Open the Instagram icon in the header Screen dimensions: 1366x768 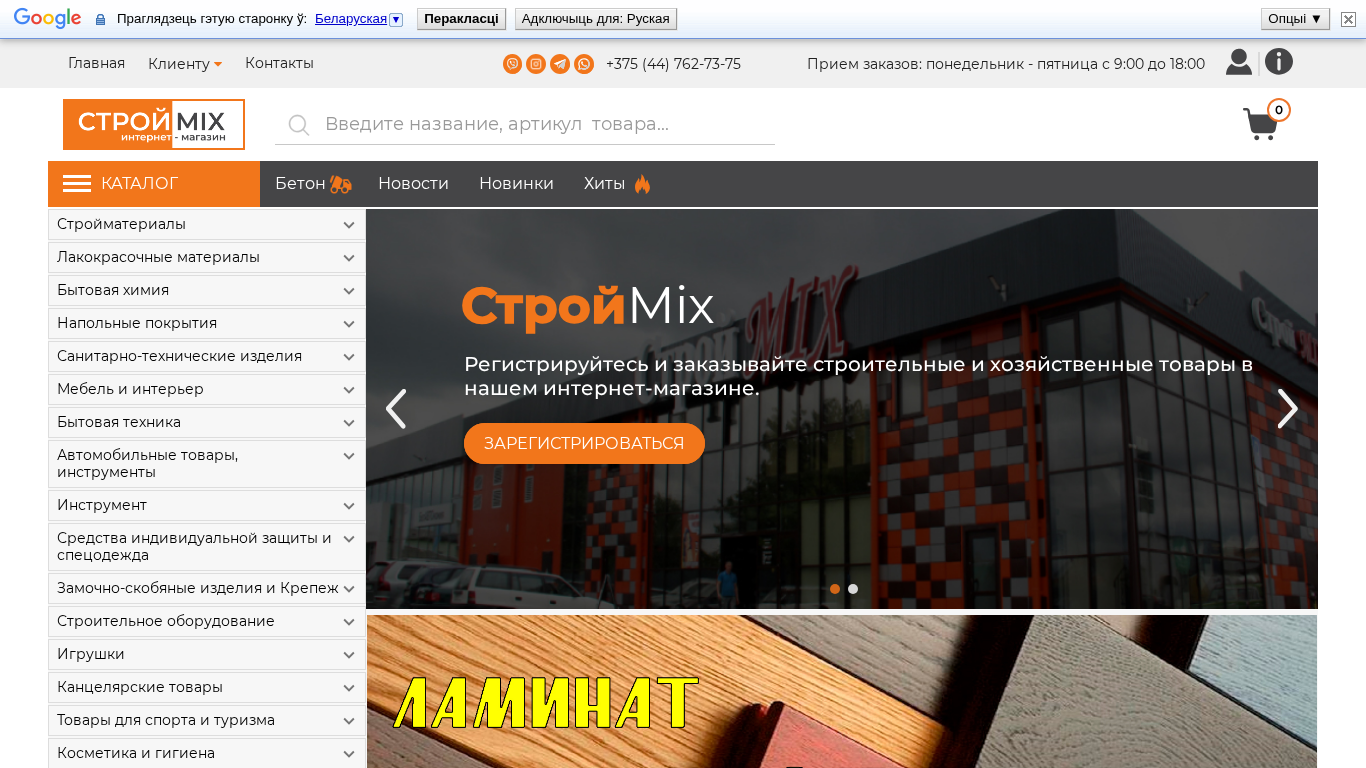(536, 64)
